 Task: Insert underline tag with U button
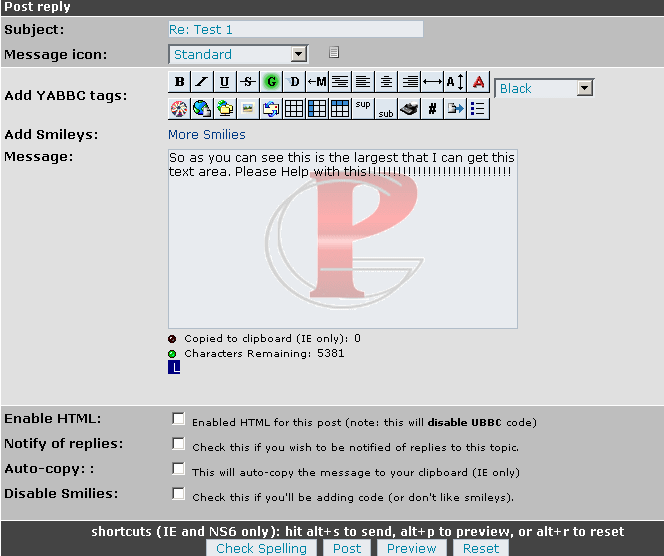coord(224,83)
